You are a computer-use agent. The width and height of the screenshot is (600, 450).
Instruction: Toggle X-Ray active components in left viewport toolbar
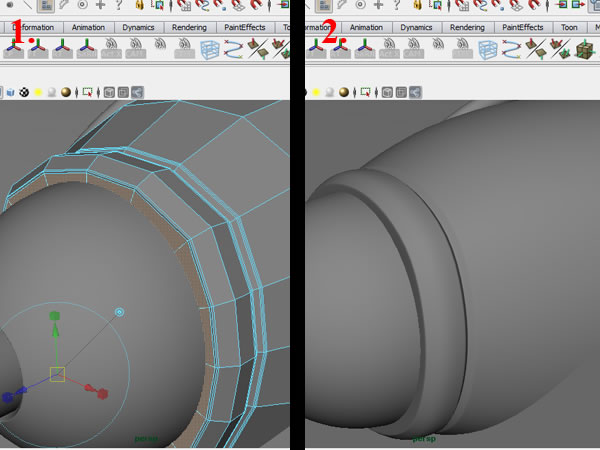click(x=123, y=93)
